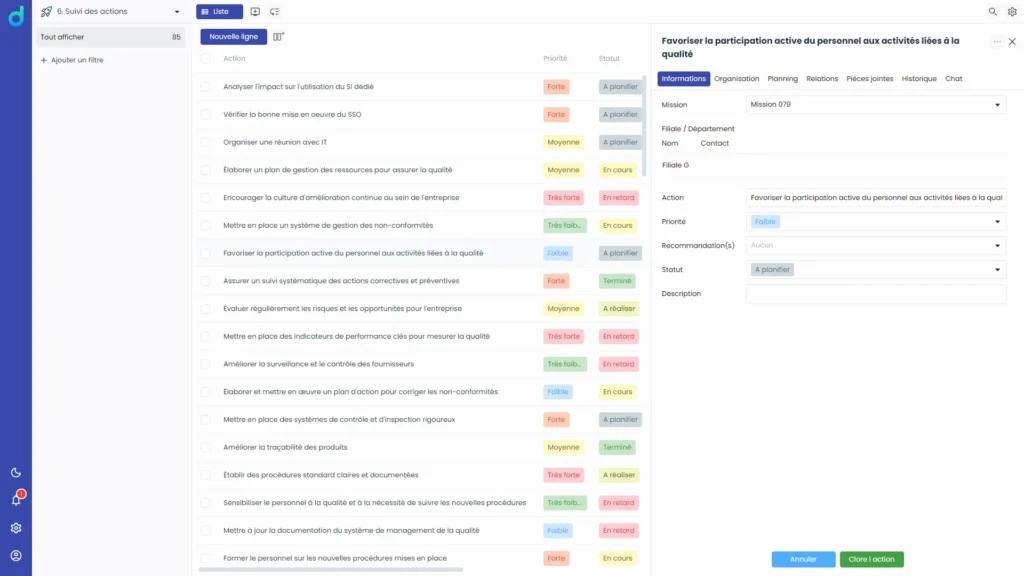Open the settings gear in the sidebar
This screenshot has height=576, width=1024.
(14, 528)
